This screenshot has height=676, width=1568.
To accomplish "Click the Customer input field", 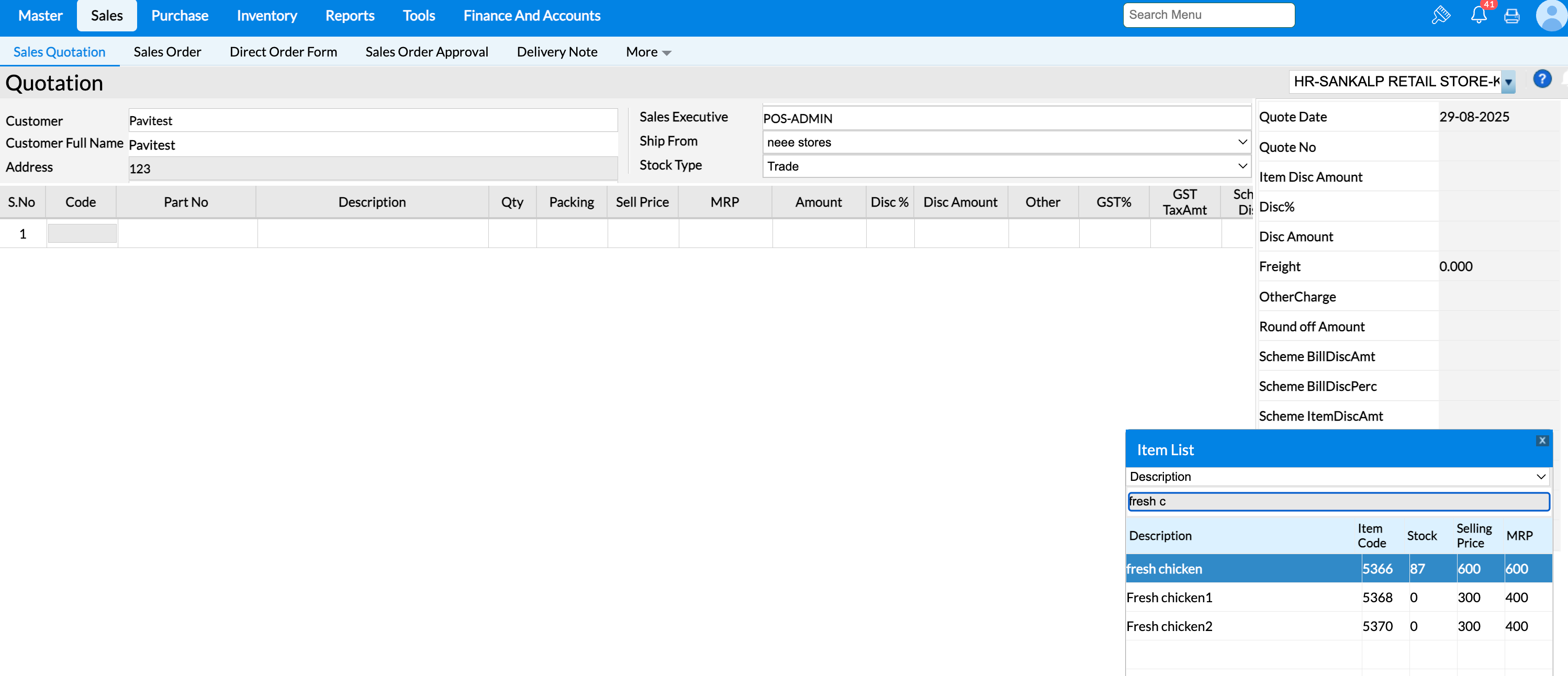I will pos(373,120).
